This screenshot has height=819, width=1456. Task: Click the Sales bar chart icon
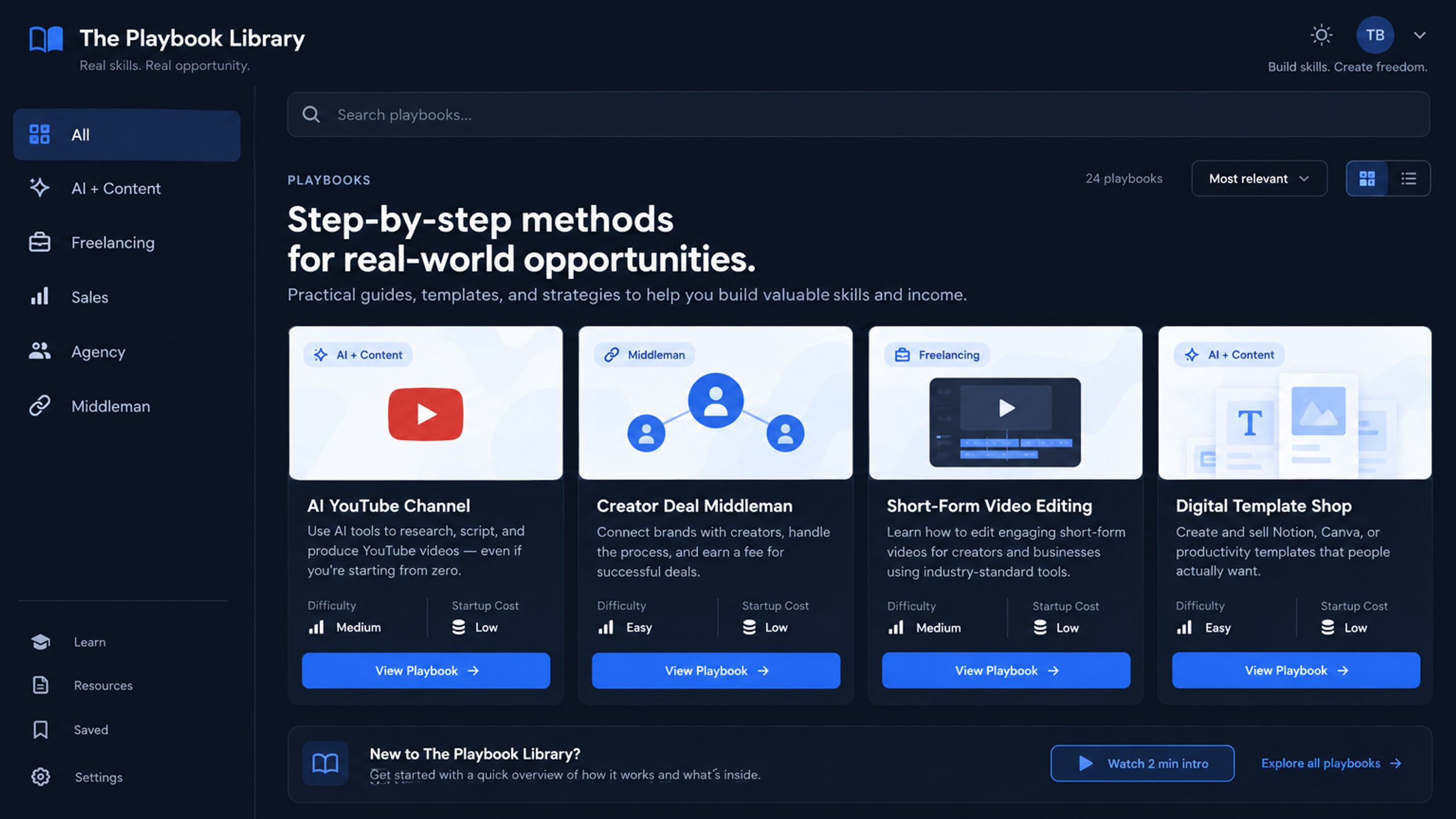(40, 297)
